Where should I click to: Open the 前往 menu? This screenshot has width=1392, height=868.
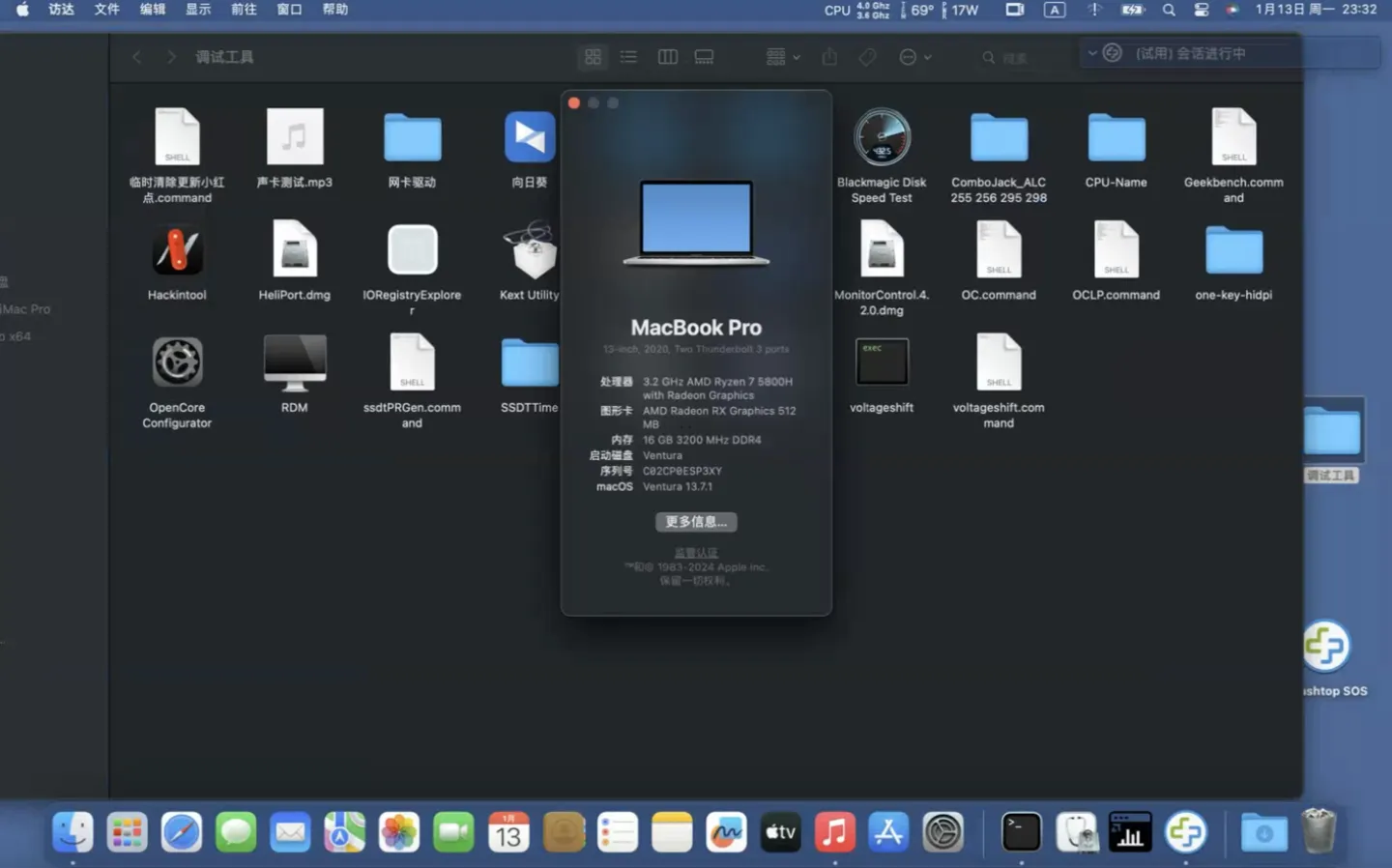click(244, 10)
